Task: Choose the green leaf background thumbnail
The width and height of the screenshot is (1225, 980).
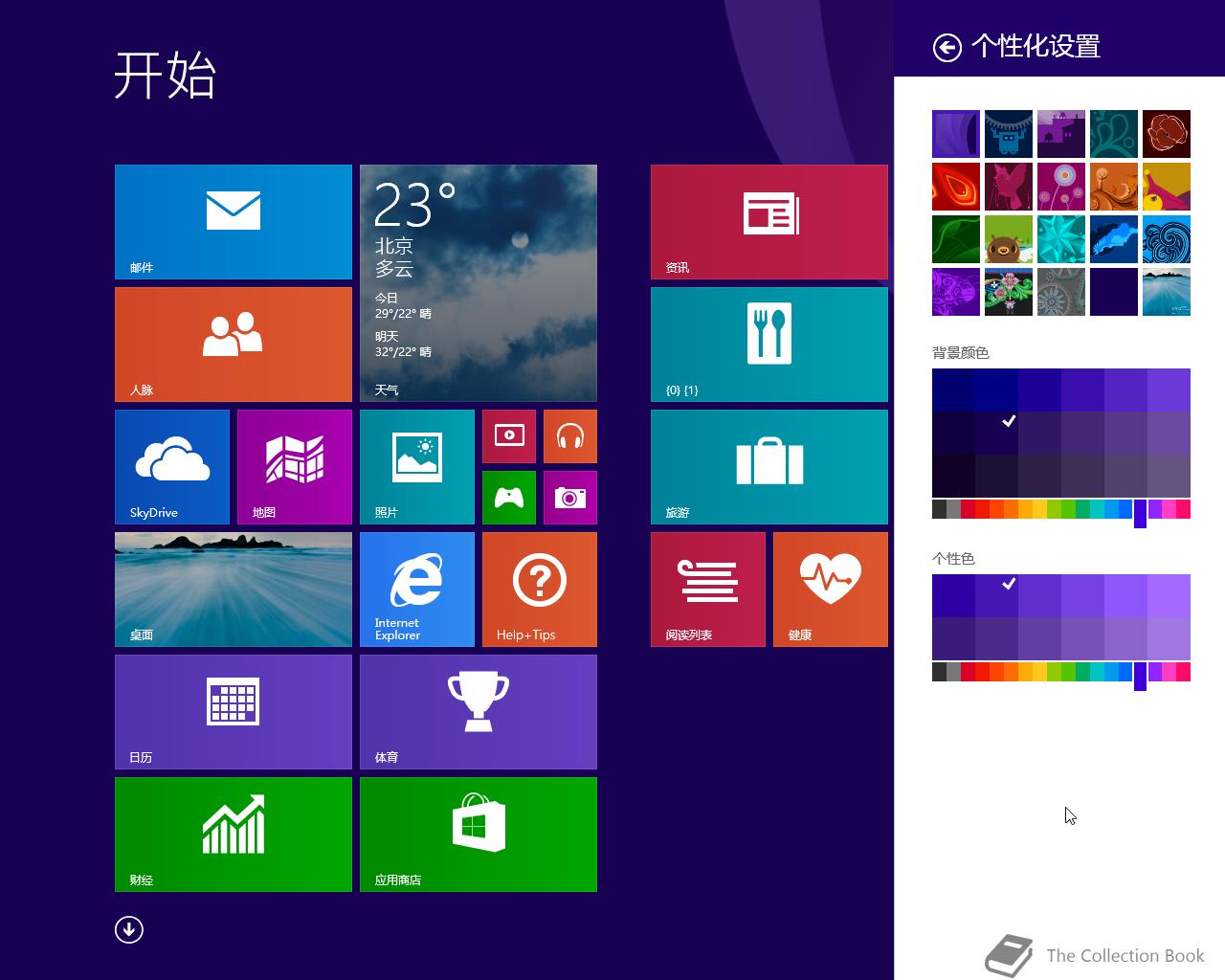Action: (956, 239)
